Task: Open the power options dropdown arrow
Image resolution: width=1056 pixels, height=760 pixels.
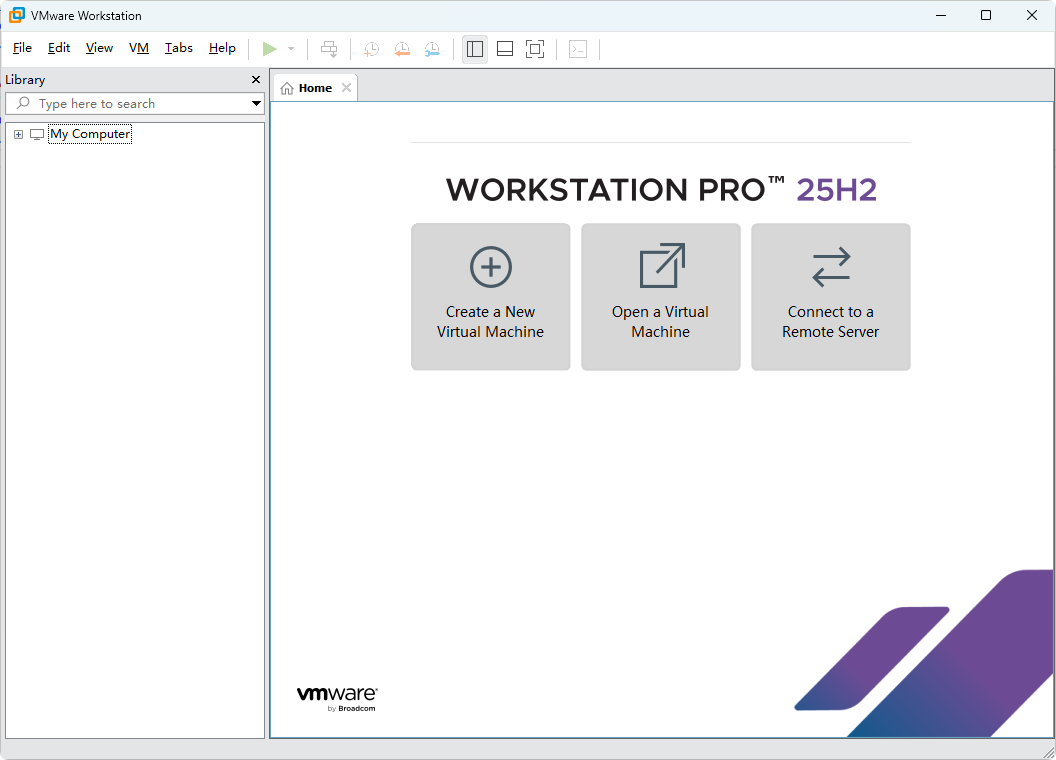Action: pyautogui.click(x=291, y=49)
